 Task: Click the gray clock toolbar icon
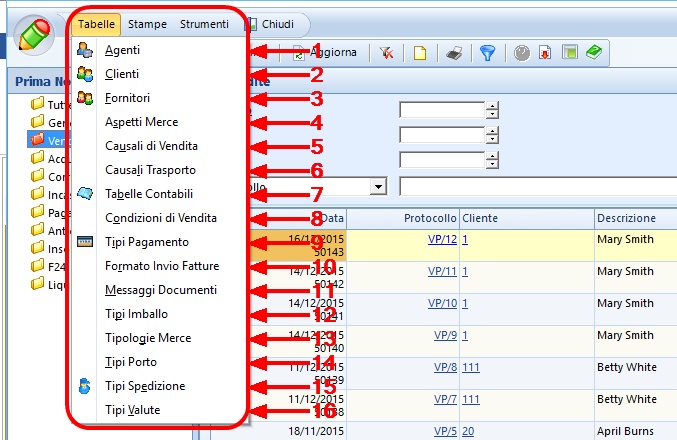pos(522,52)
